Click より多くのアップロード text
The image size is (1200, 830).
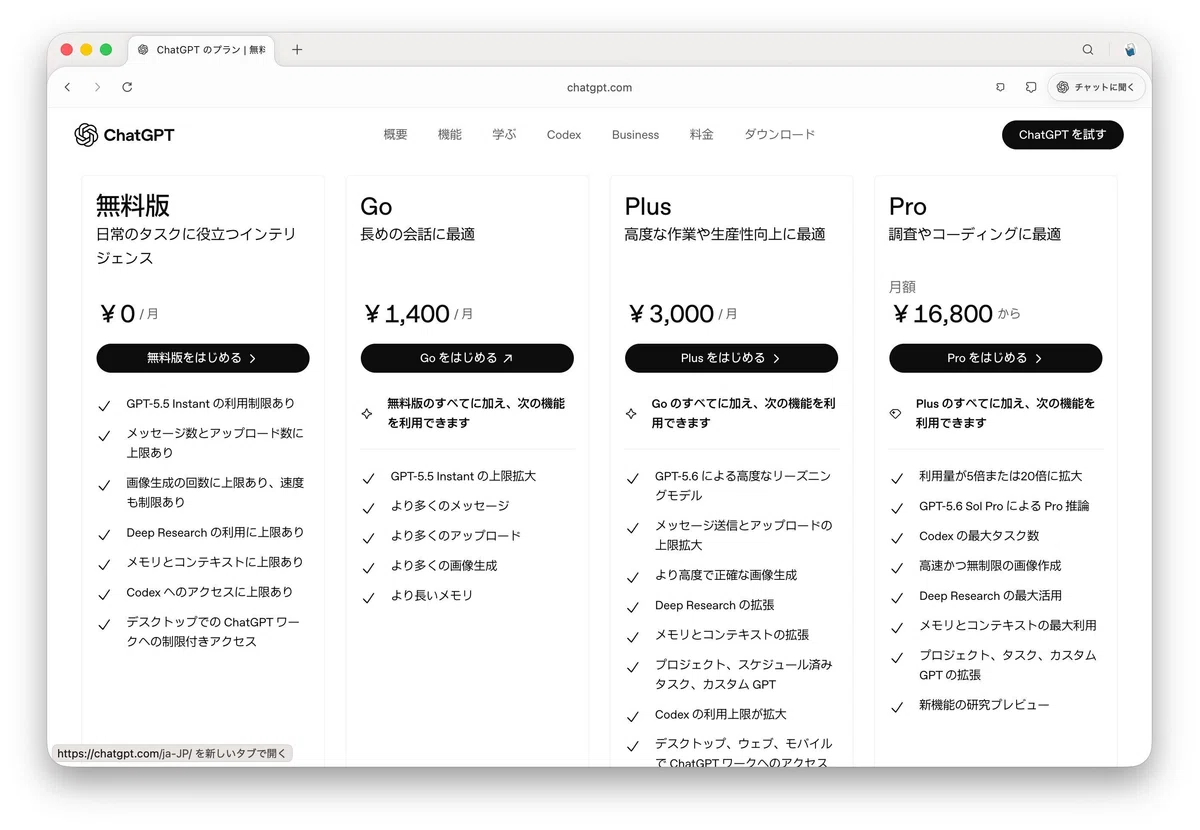pyautogui.click(x=456, y=536)
